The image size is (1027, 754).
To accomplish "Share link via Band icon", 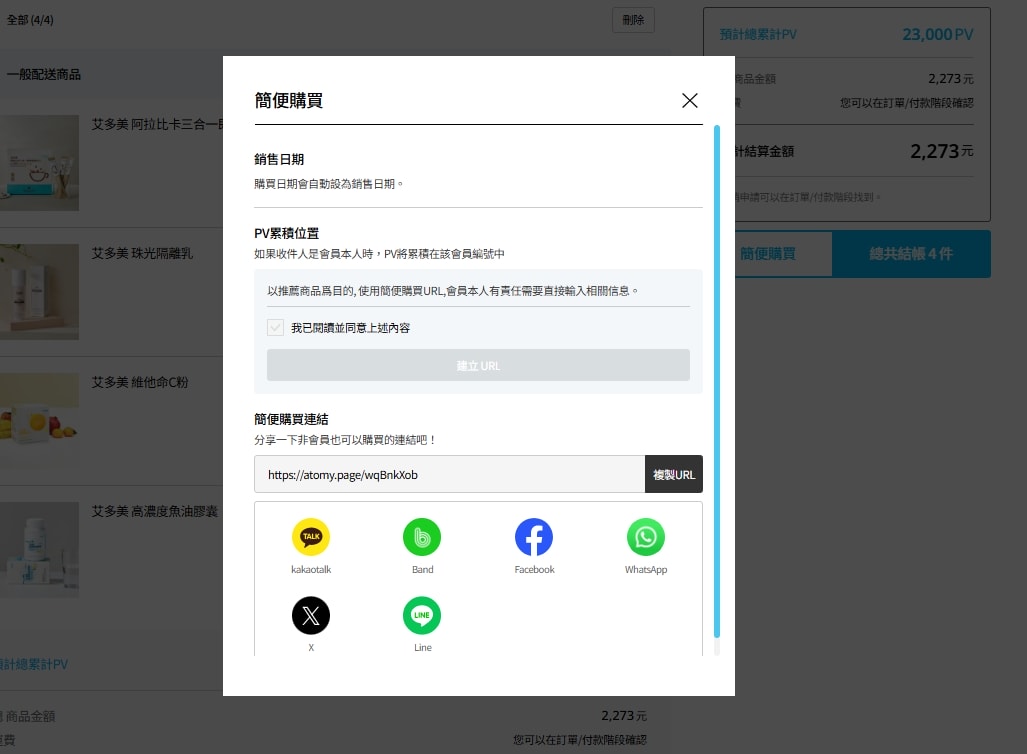I will click(x=422, y=537).
